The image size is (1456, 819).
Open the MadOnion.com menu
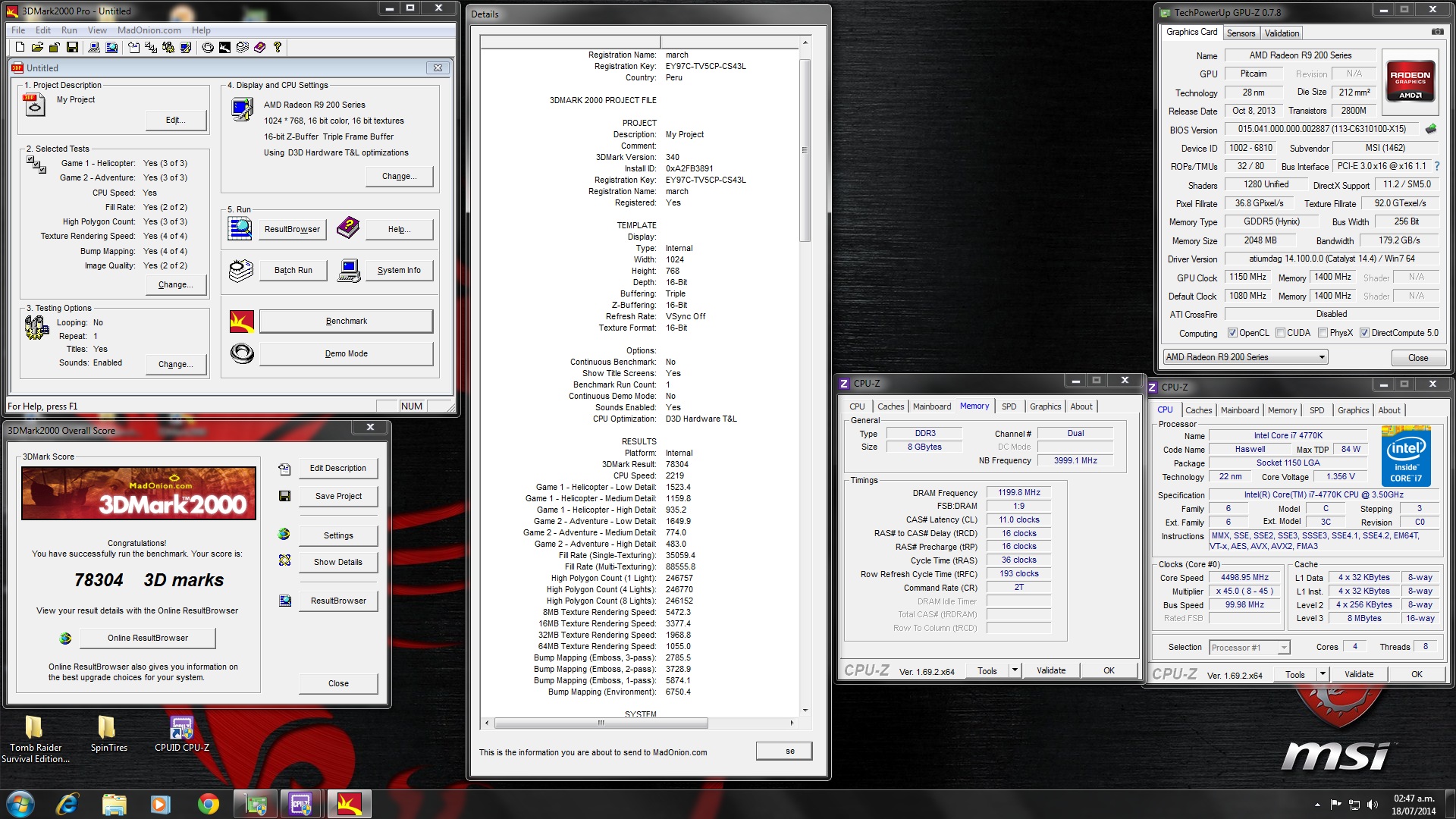(149, 30)
